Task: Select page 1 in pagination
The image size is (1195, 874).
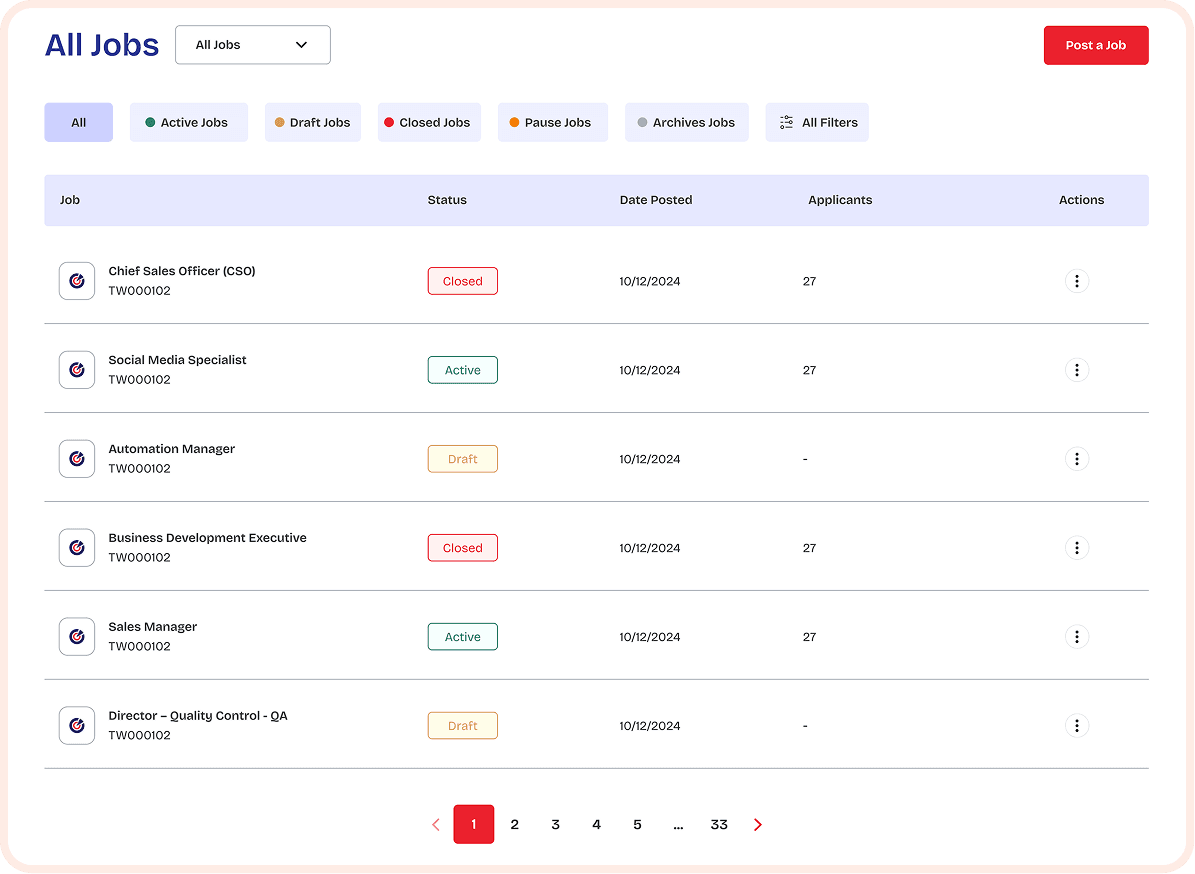Action: point(473,824)
